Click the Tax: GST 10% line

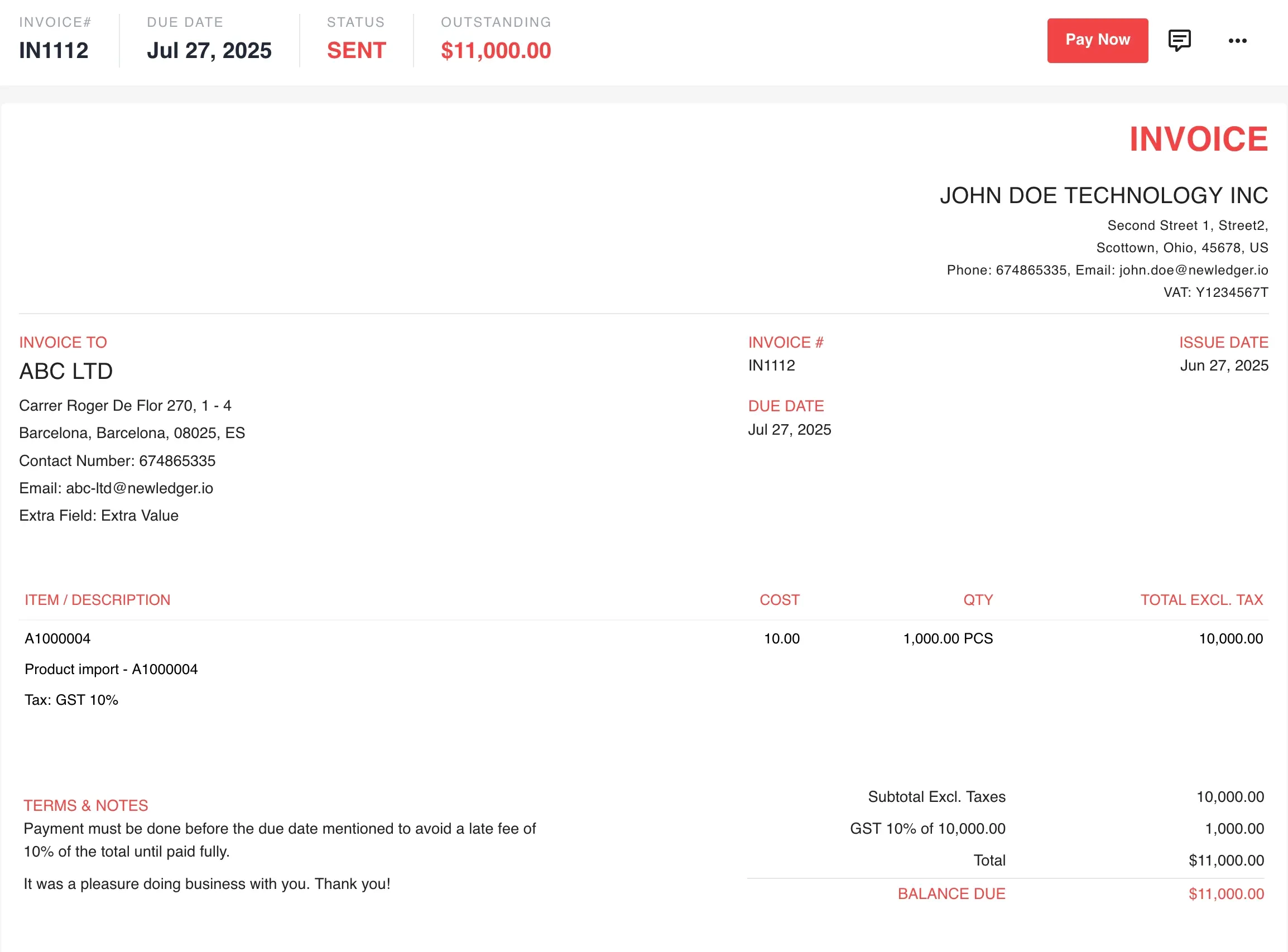(x=70, y=700)
